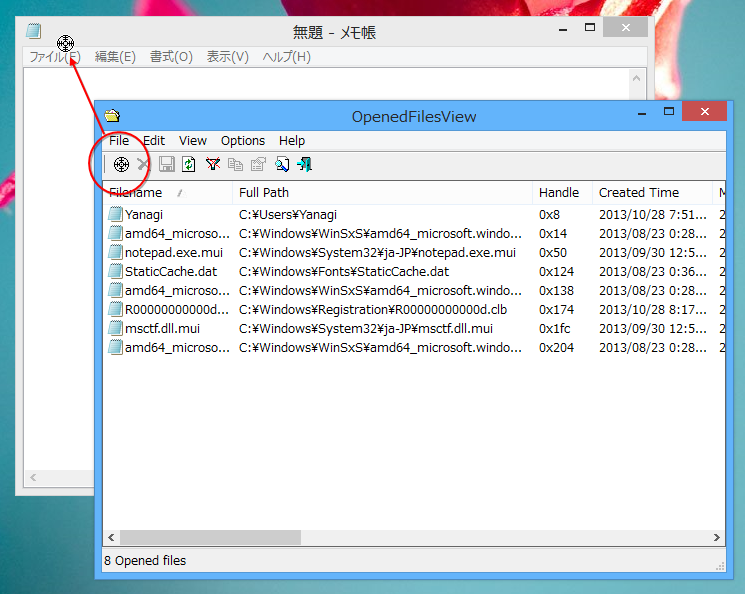Click the handle value 0x50
This screenshot has height=594, width=745.
(553, 253)
